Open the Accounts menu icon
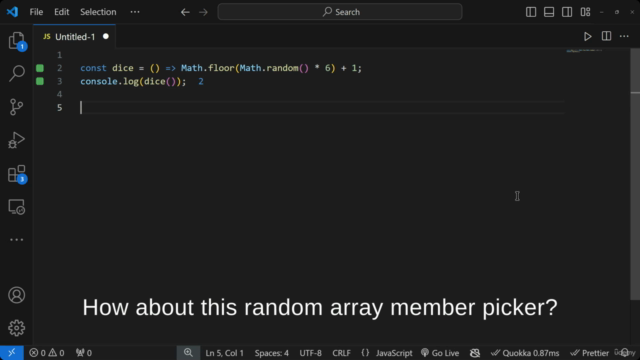This screenshot has height=360, width=640. 16,295
